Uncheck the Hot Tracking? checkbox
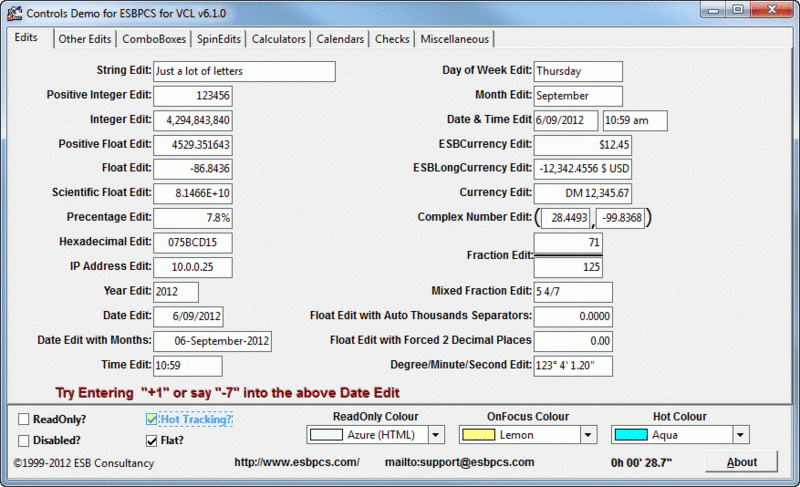The width and height of the screenshot is (800, 487). coord(151,419)
